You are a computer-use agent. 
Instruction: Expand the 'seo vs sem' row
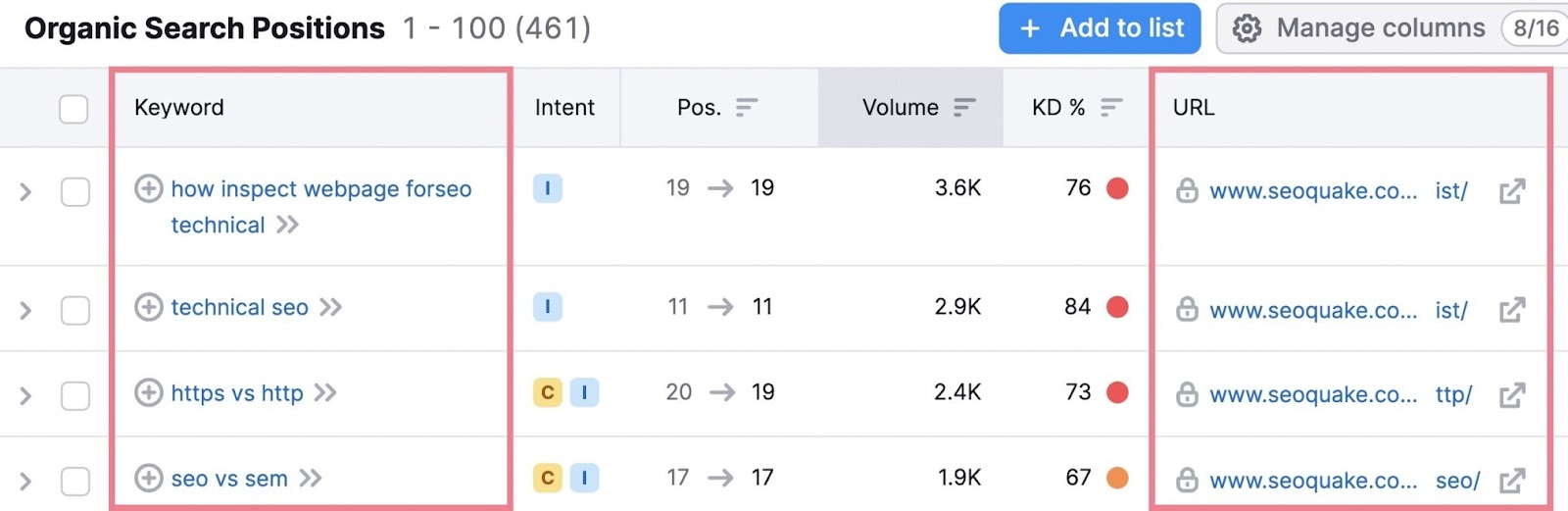tap(26, 482)
